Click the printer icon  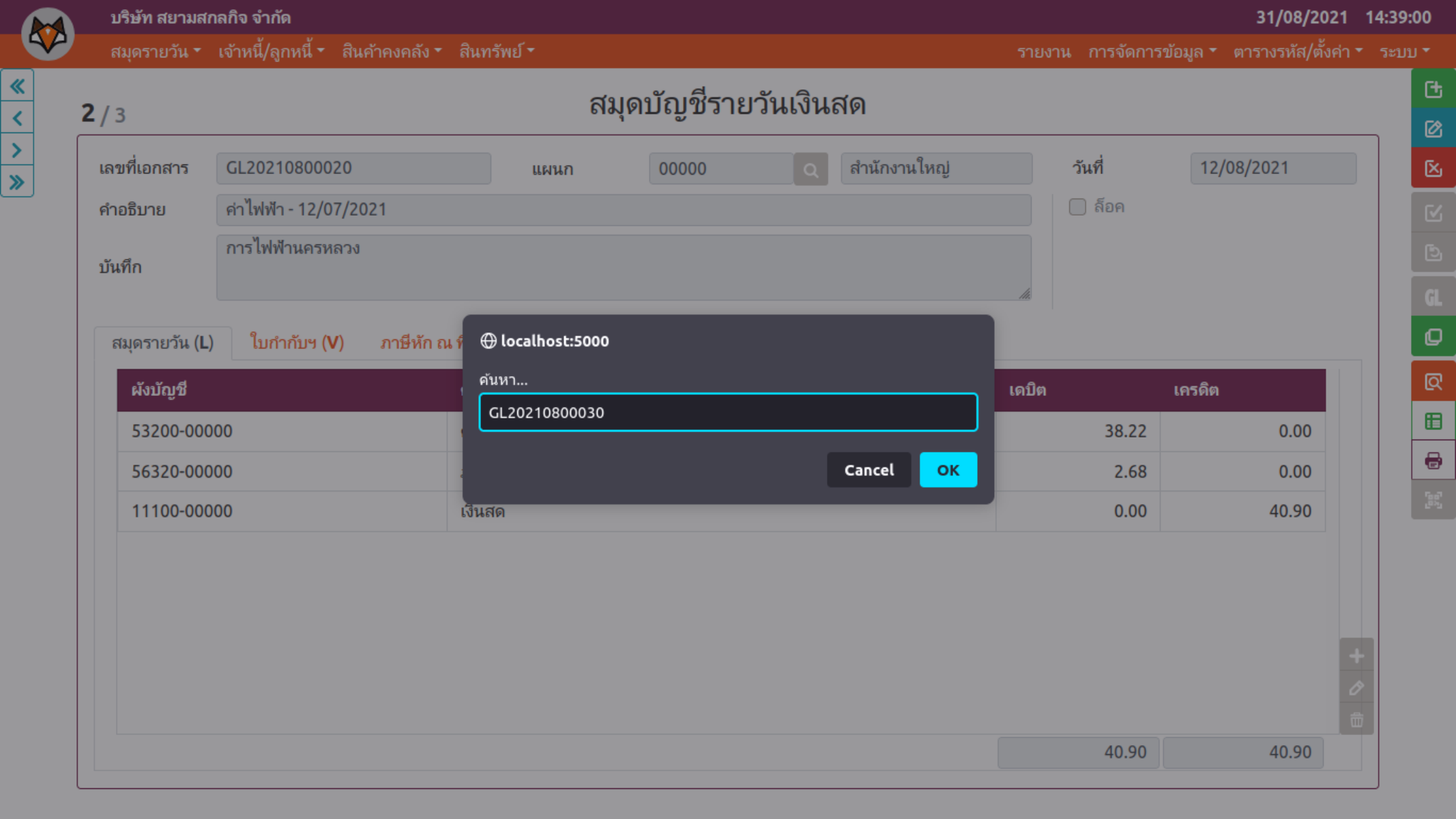click(1433, 461)
